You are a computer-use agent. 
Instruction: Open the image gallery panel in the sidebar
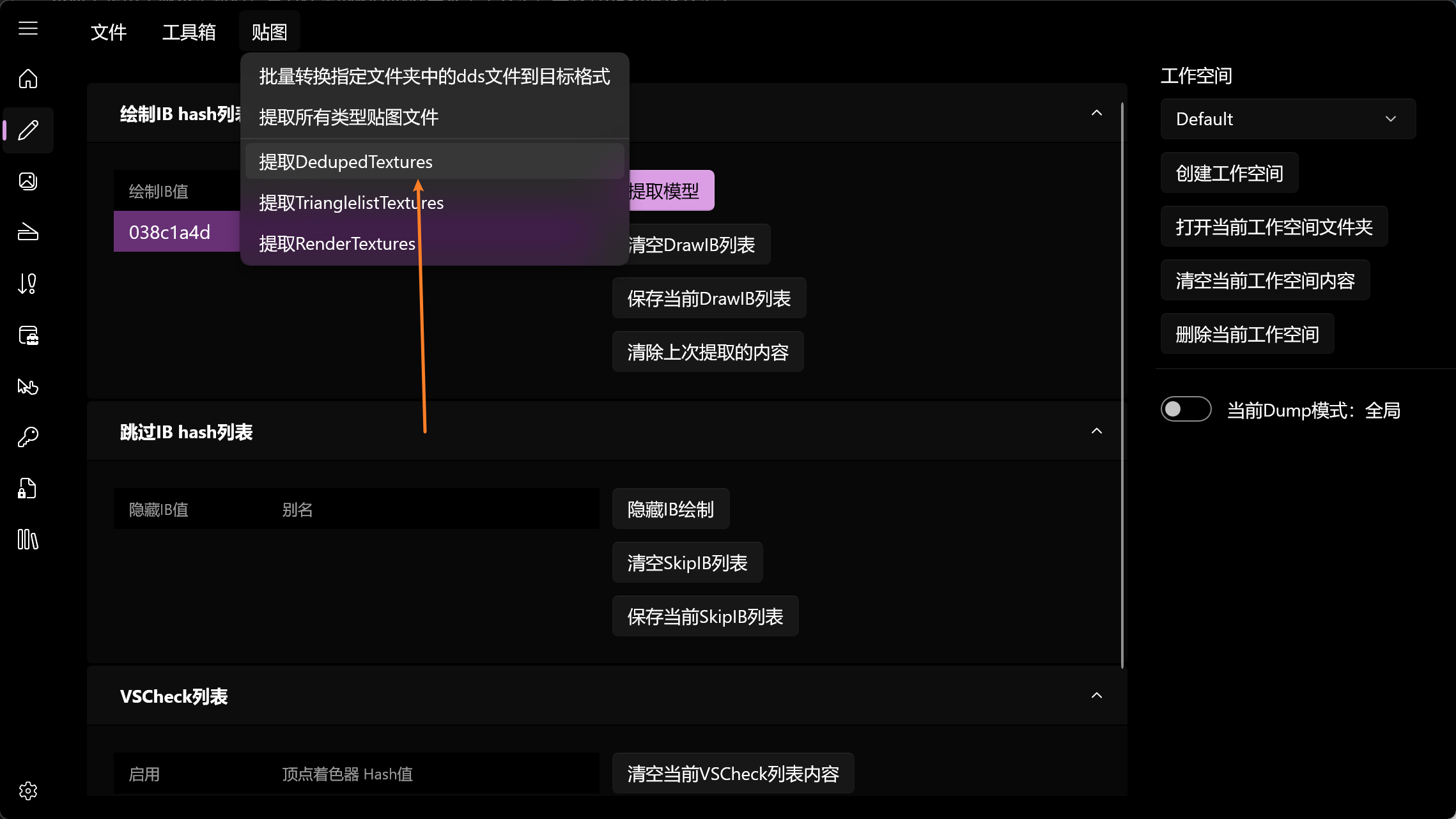(x=27, y=181)
